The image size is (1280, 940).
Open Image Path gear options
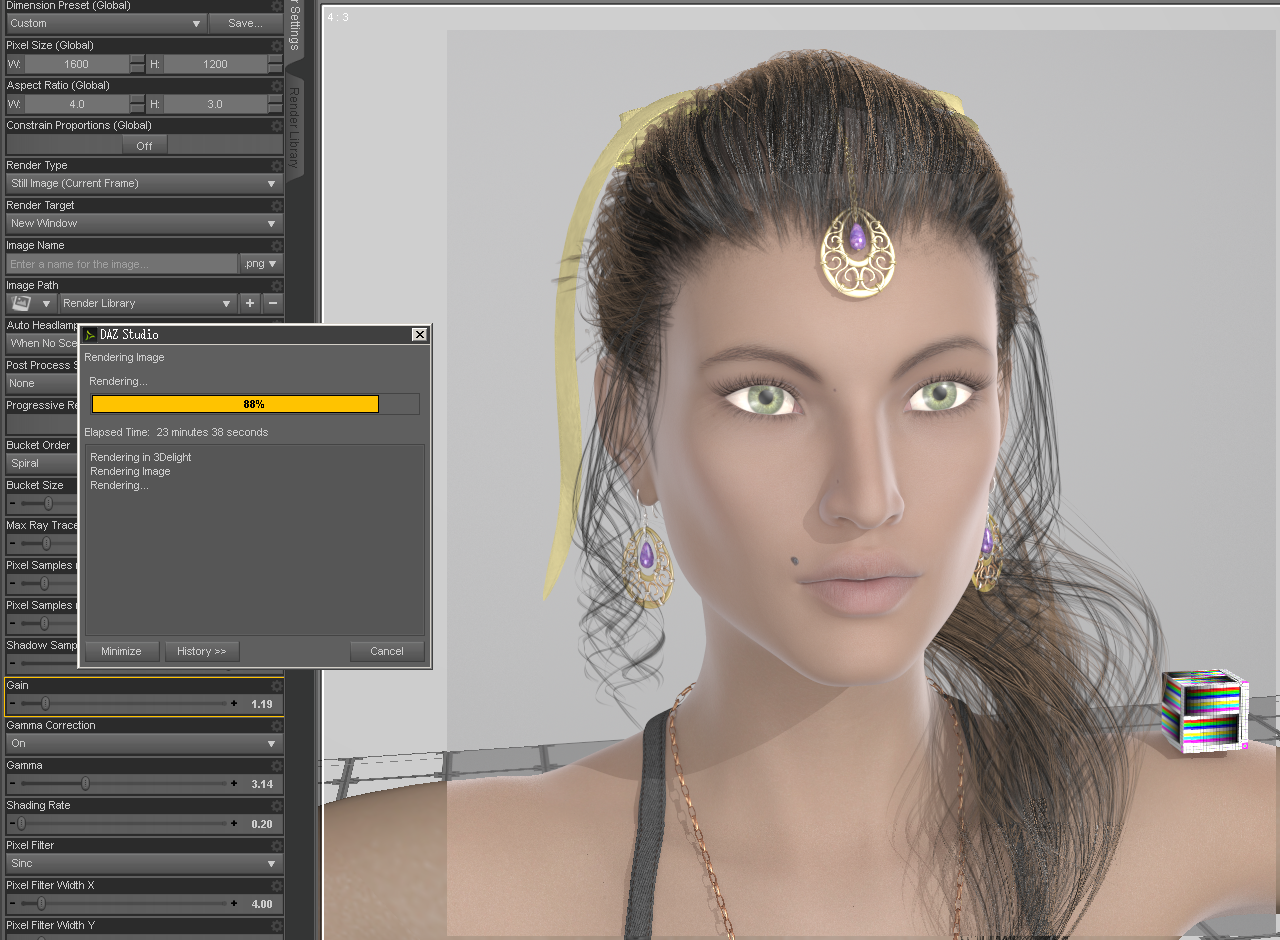click(277, 286)
